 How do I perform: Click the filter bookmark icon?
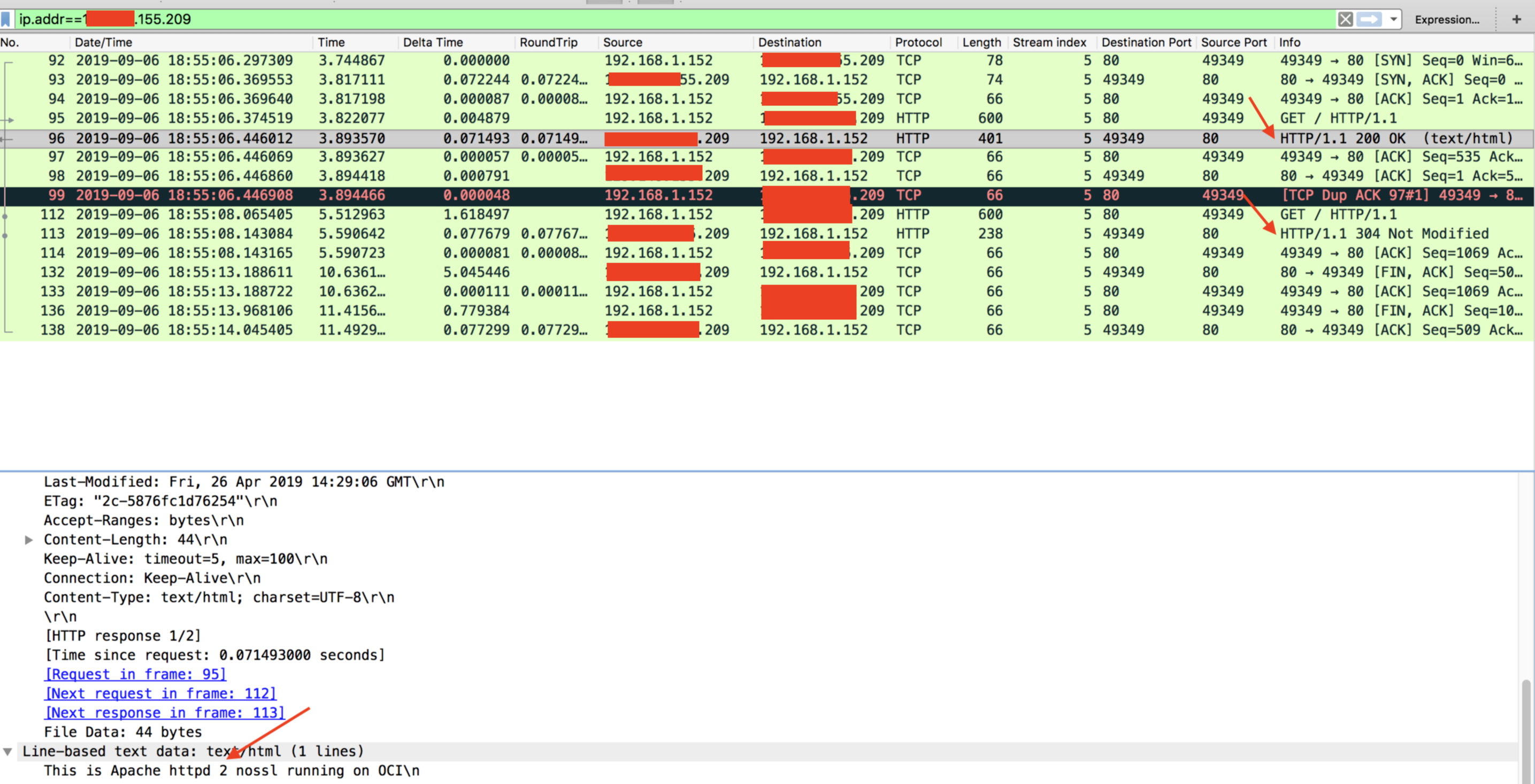[6, 19]
